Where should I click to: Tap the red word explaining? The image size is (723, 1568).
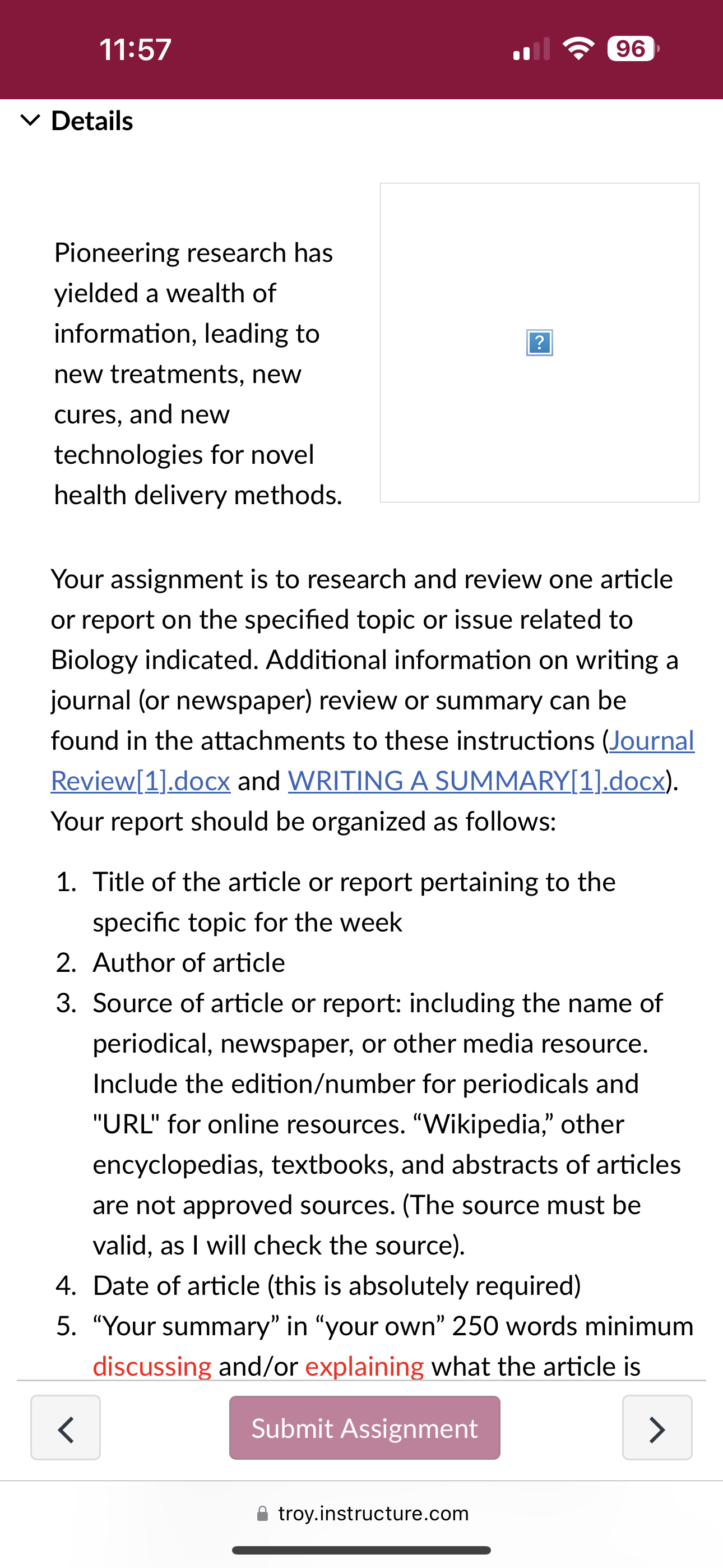click(364, 1367)
